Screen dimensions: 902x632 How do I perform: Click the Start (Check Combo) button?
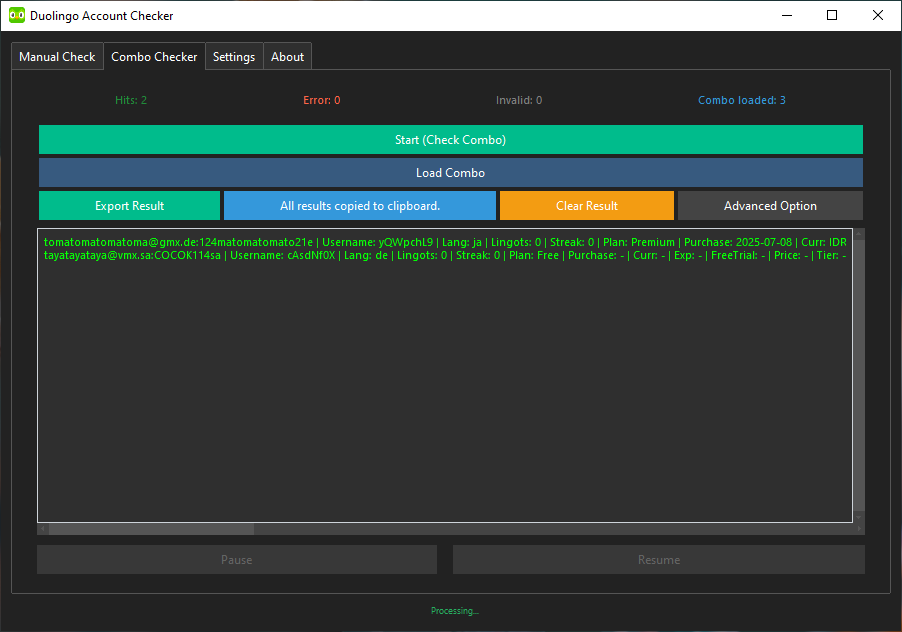450,140
